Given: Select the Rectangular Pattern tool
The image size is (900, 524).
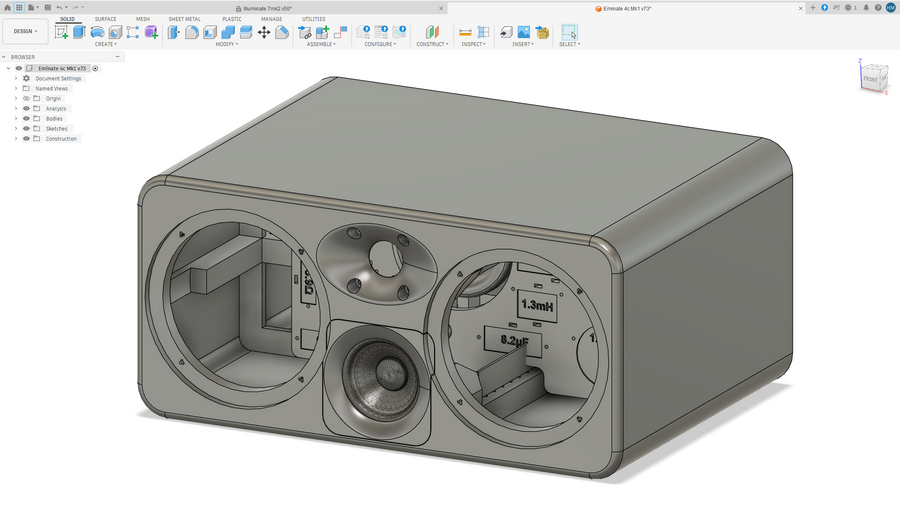Looking at the screenshot, I should (x=133, y=32).
